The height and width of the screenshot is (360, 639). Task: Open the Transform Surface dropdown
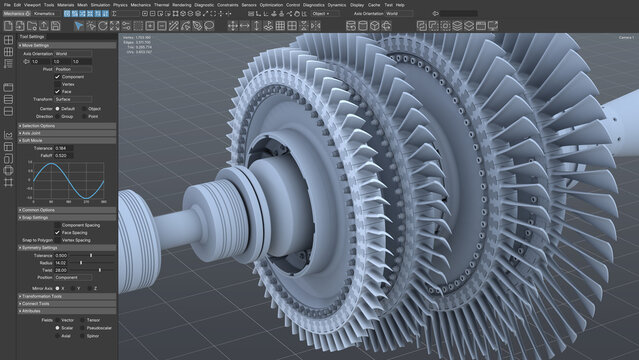coord(73,99)
